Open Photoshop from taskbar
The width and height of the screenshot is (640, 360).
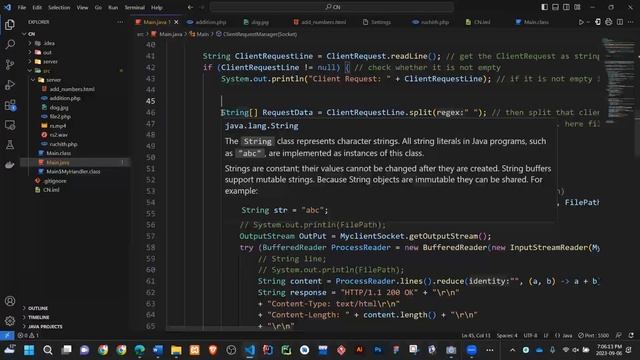[x=378, y=350]
